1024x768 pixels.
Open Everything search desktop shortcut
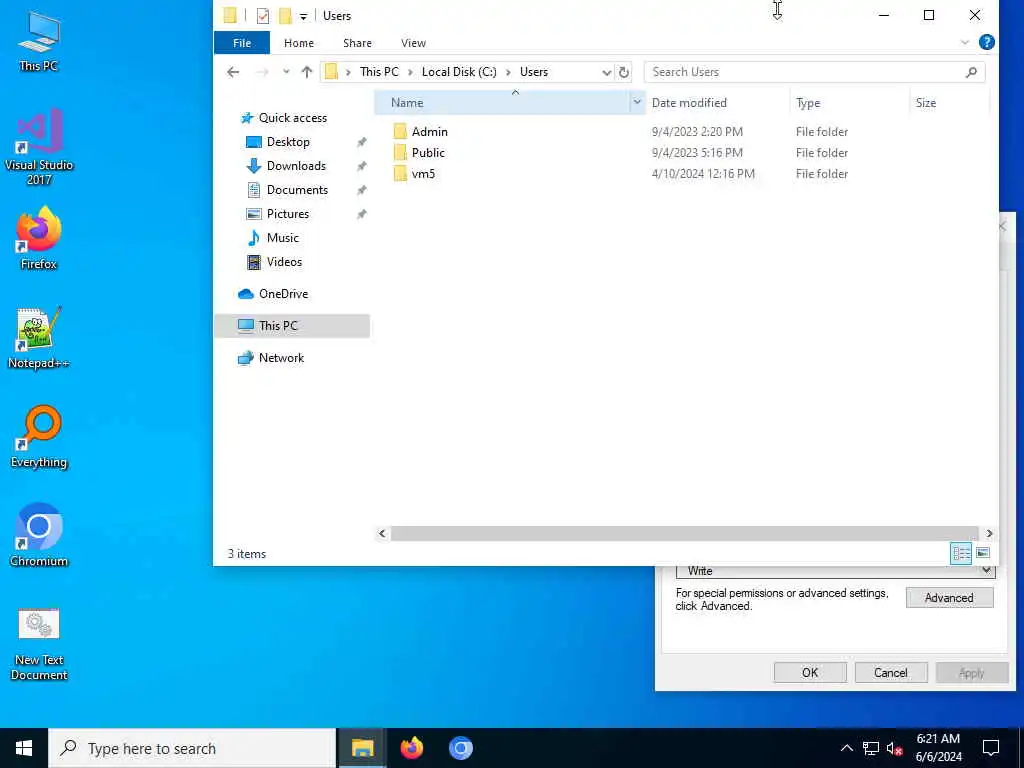tap(39, 437)
